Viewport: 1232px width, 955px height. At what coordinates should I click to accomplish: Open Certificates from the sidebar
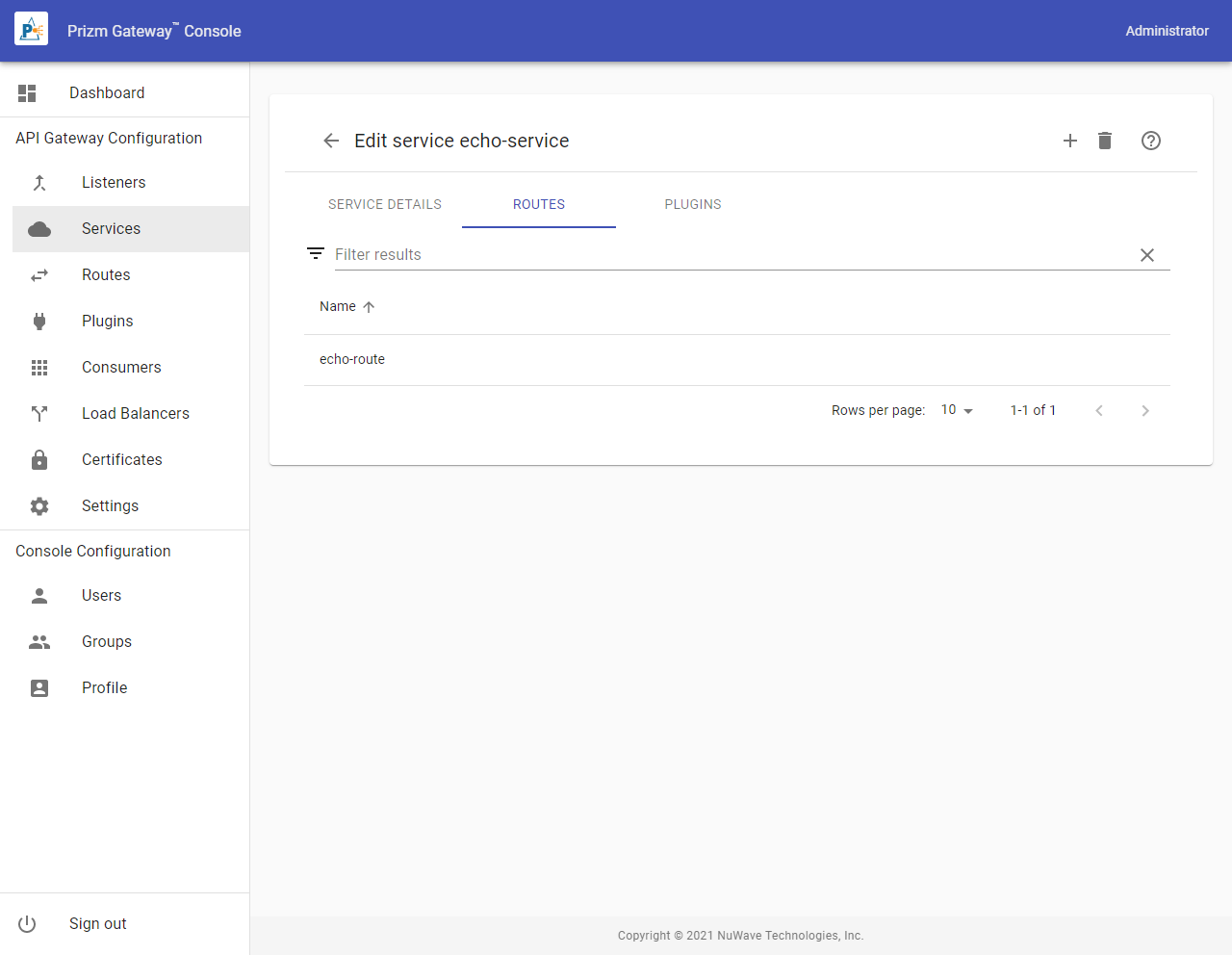(x=121, y=460)
